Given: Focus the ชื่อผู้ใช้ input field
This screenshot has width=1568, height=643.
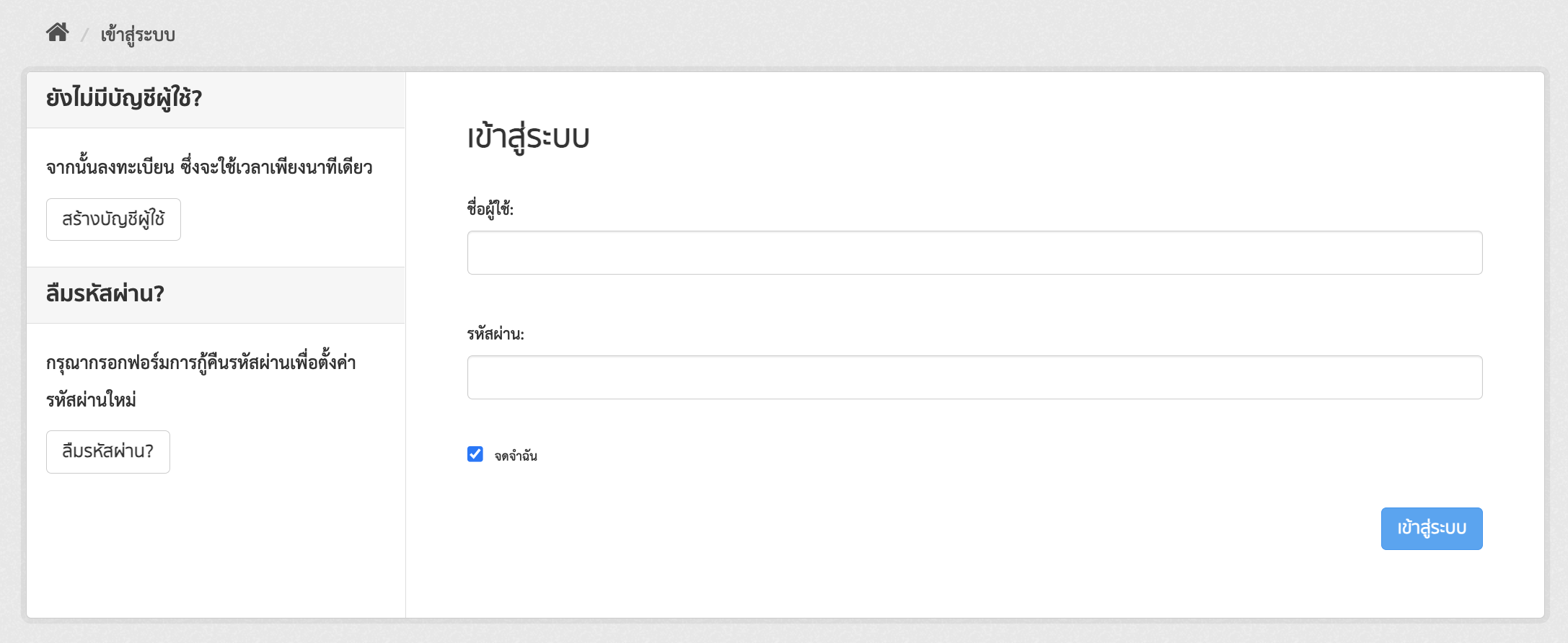Looking at the screenshot, I should point(974,252).
